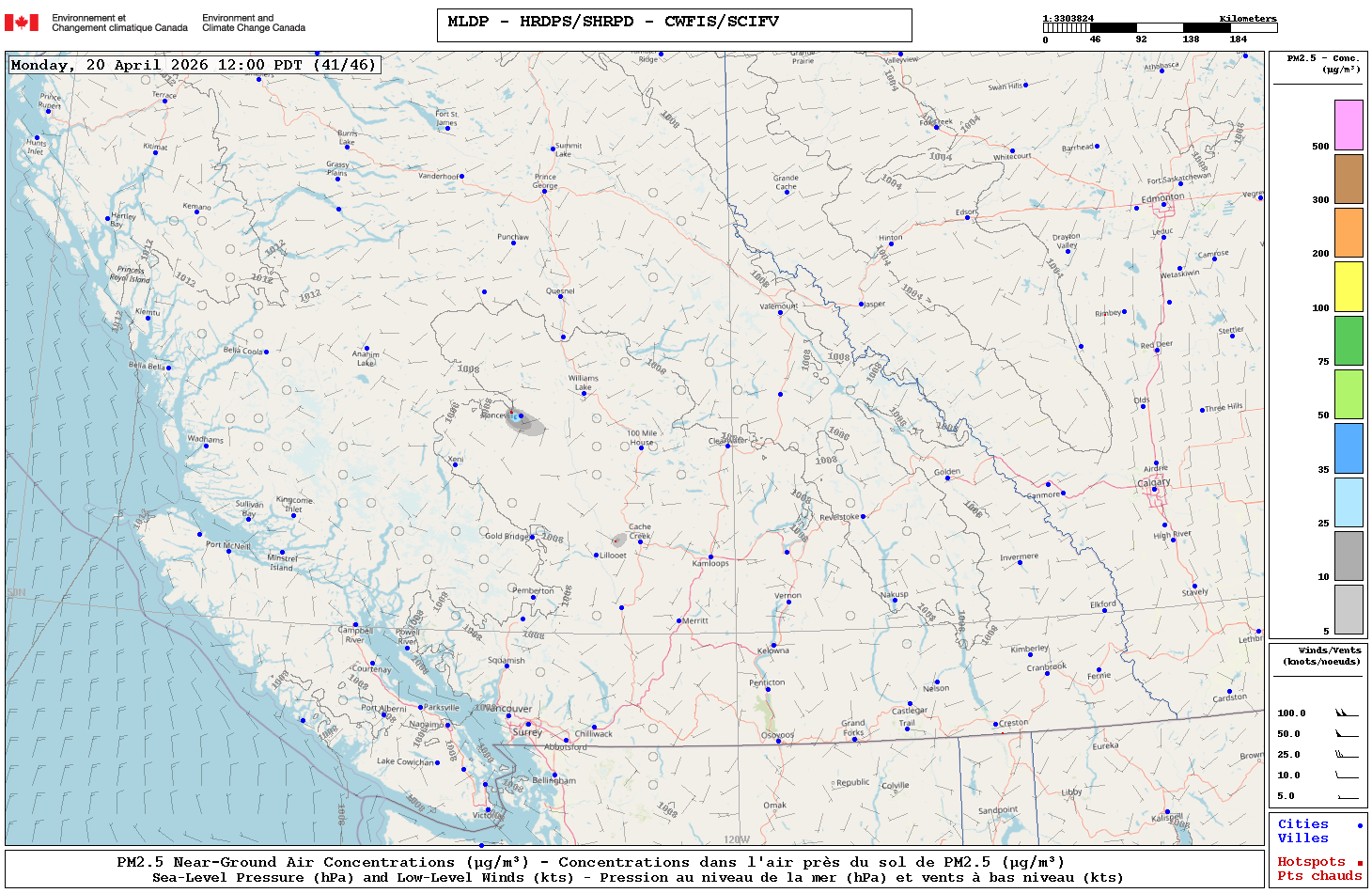Select the orange PM2.5 legend swatch
The width and height of the screenshot is (1372, 893).
[1349, 232]
